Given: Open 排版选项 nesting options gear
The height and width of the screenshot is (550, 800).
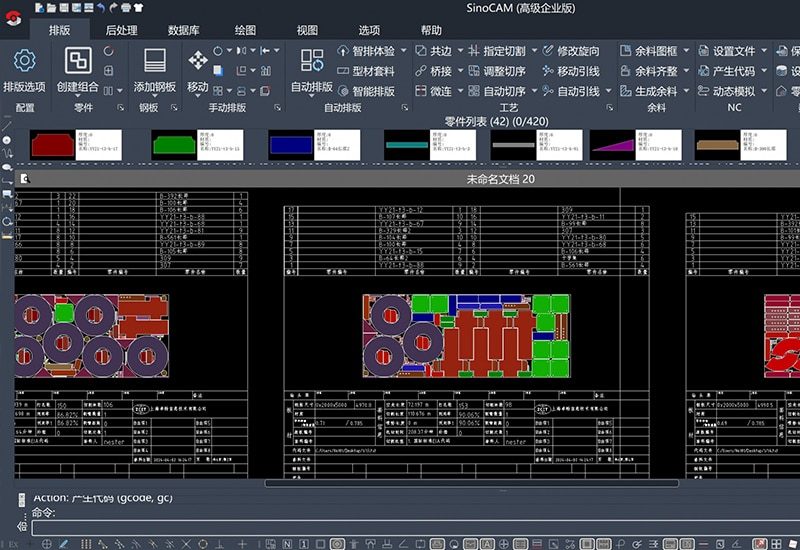Looking at the screenshot, I should (24, 69).
